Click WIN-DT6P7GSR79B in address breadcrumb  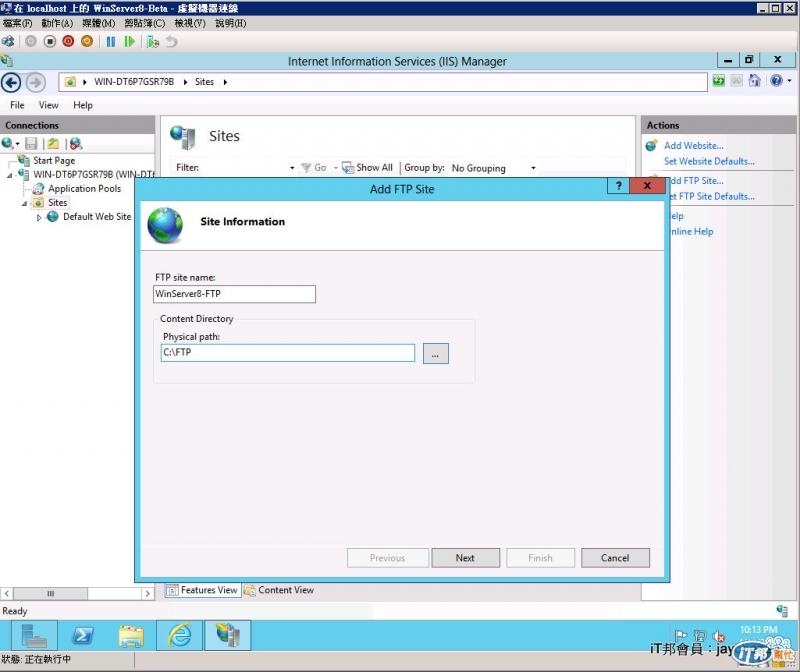[x=134, y=82]
